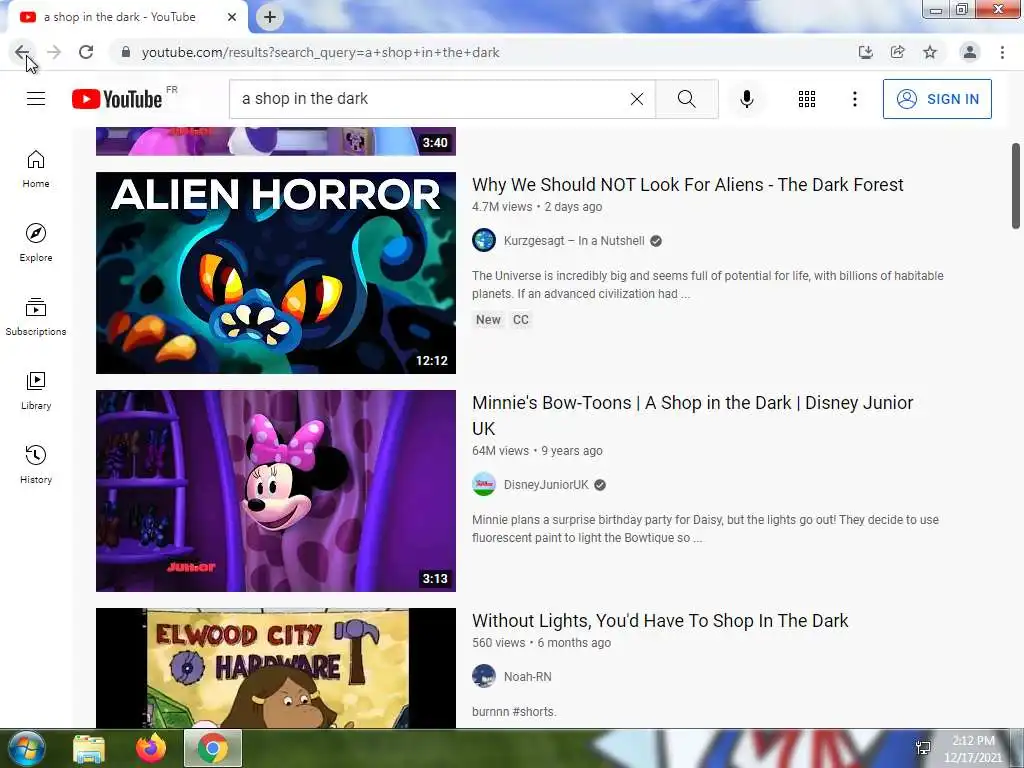Image resolution: width=1024 pixels, height=768 pixels.
Task: Open Explore in the sidebar
Action: [x=36, y=243]
